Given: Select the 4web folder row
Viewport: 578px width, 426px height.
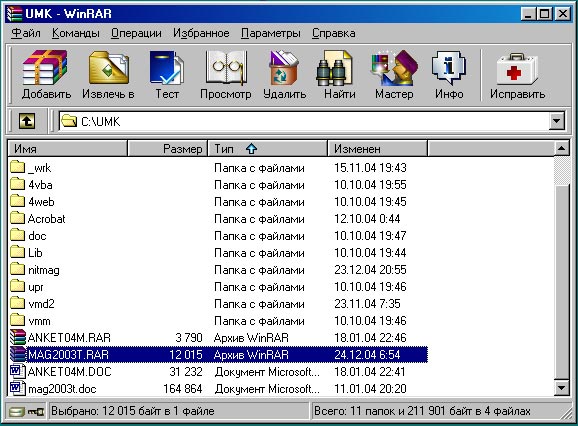Looking at the screenshot, I should tap(218, 201).
